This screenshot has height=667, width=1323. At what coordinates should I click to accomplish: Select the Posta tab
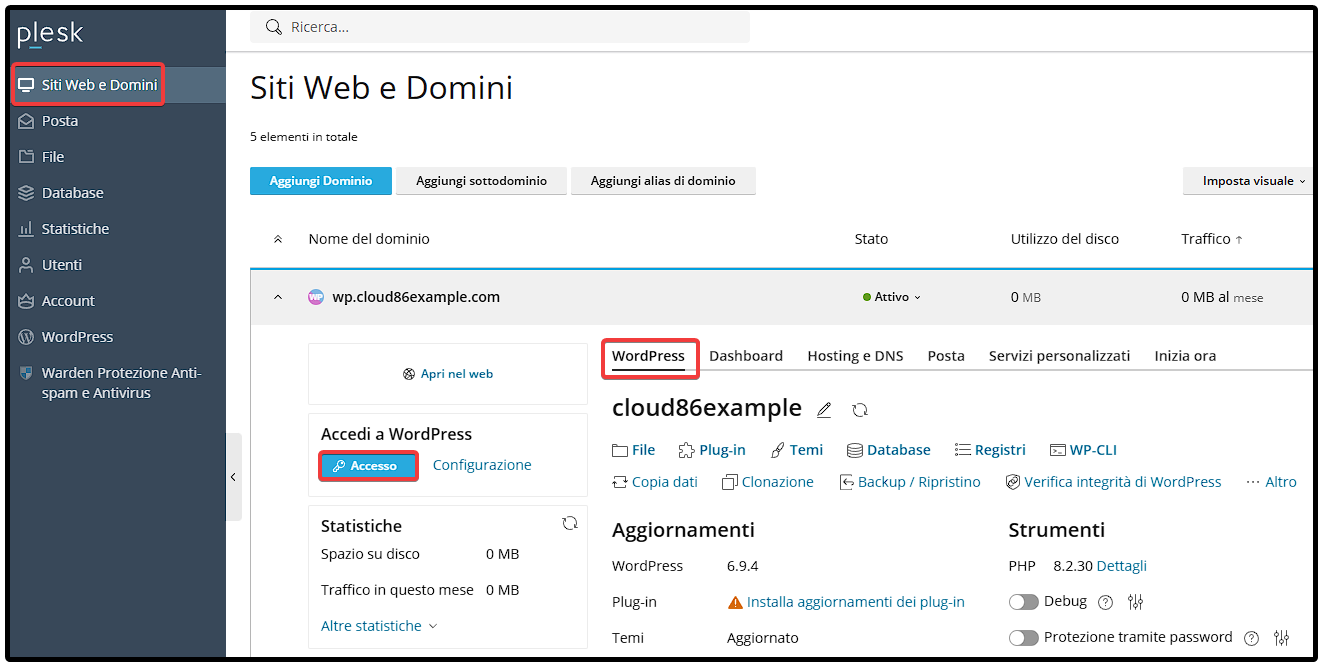click(946, 356)
